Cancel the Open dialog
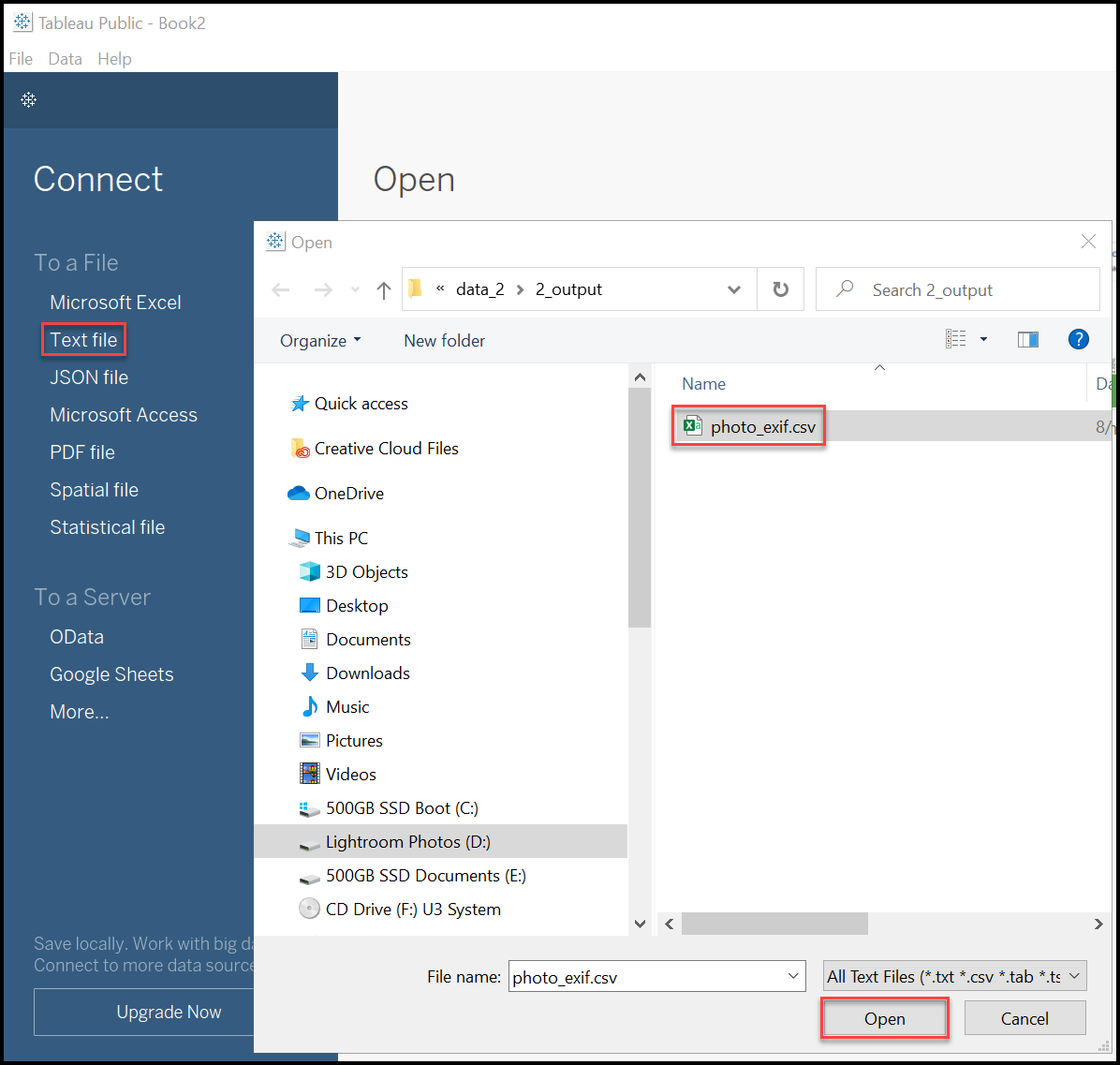Screen dimensions: 1120x1065 click(1024, 1018)
